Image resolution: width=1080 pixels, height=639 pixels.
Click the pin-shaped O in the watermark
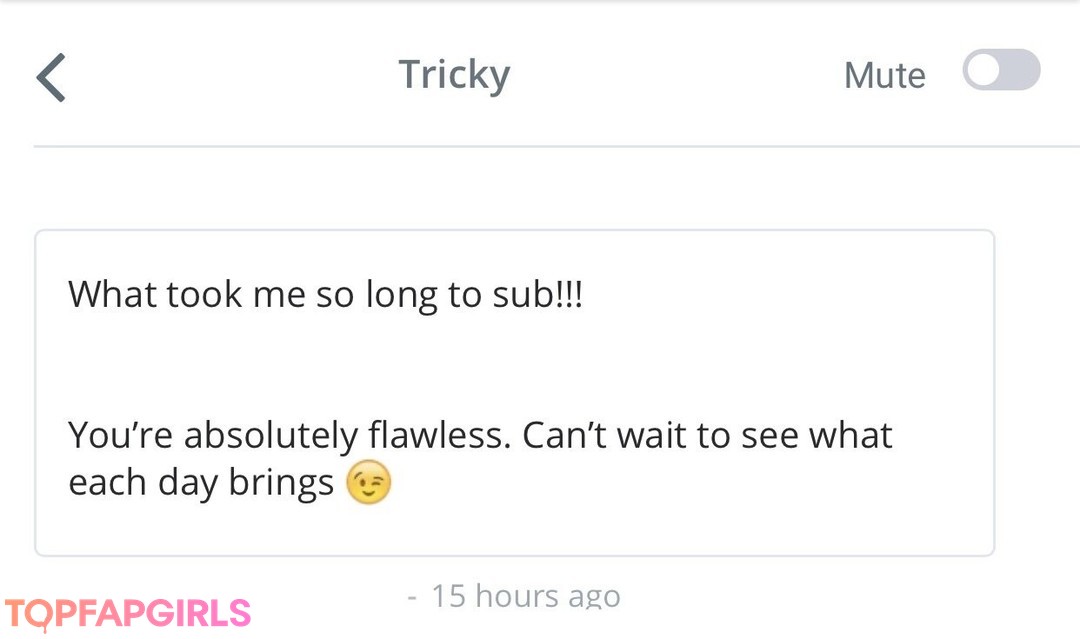43,613
